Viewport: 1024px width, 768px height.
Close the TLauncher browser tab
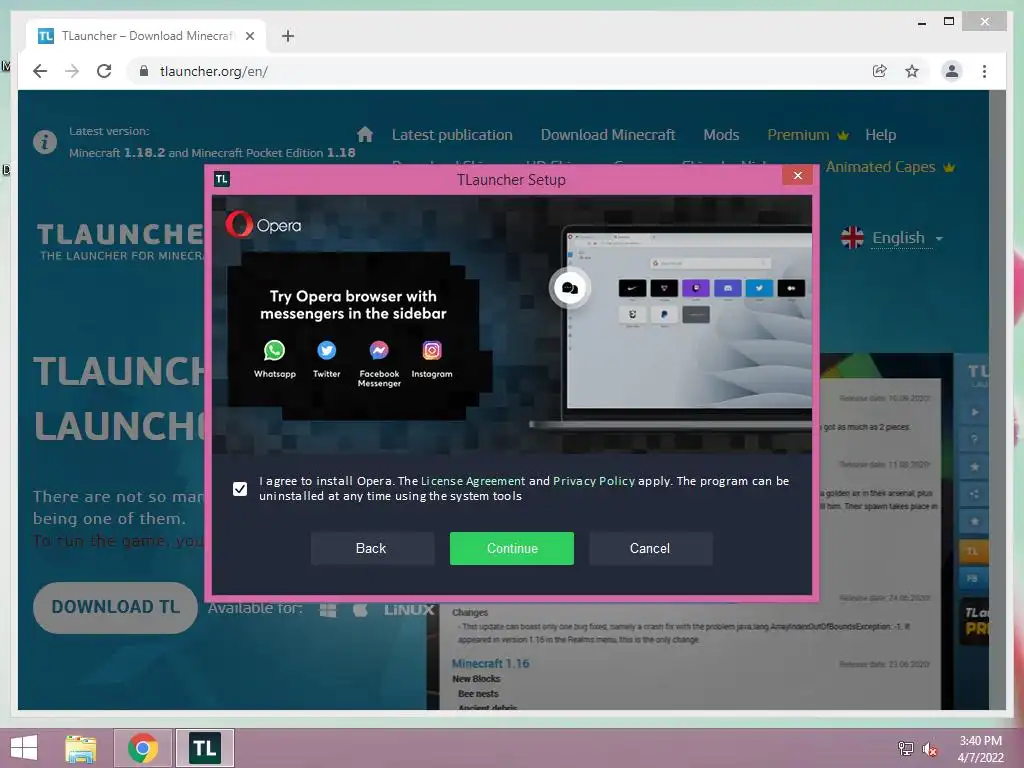point(249,36)
